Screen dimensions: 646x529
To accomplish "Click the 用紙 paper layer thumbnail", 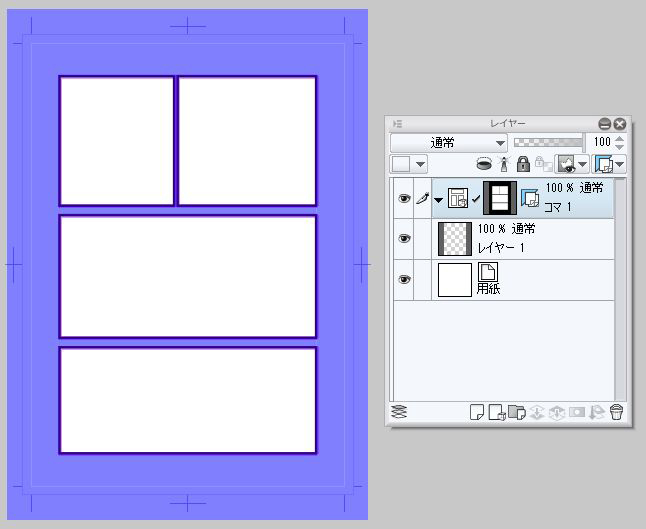I will [455, 280].
